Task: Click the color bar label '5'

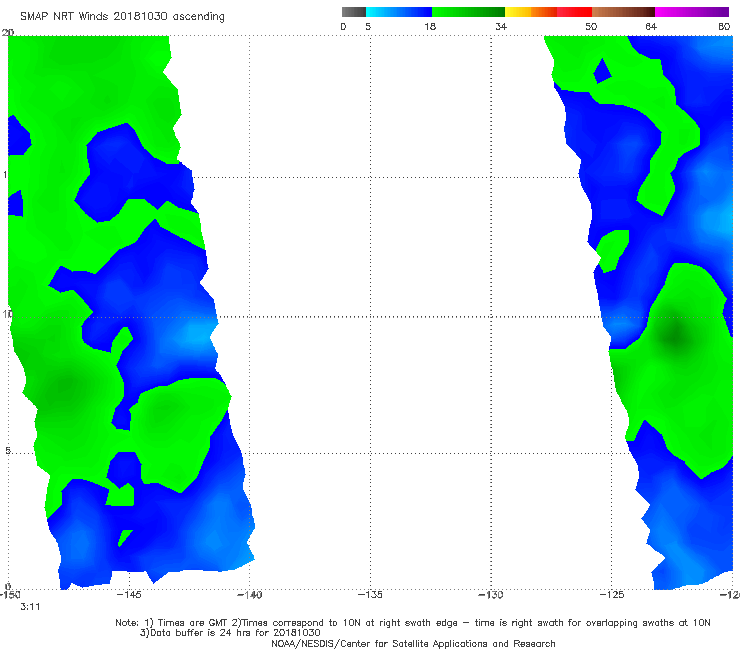Action: point(368,26)
